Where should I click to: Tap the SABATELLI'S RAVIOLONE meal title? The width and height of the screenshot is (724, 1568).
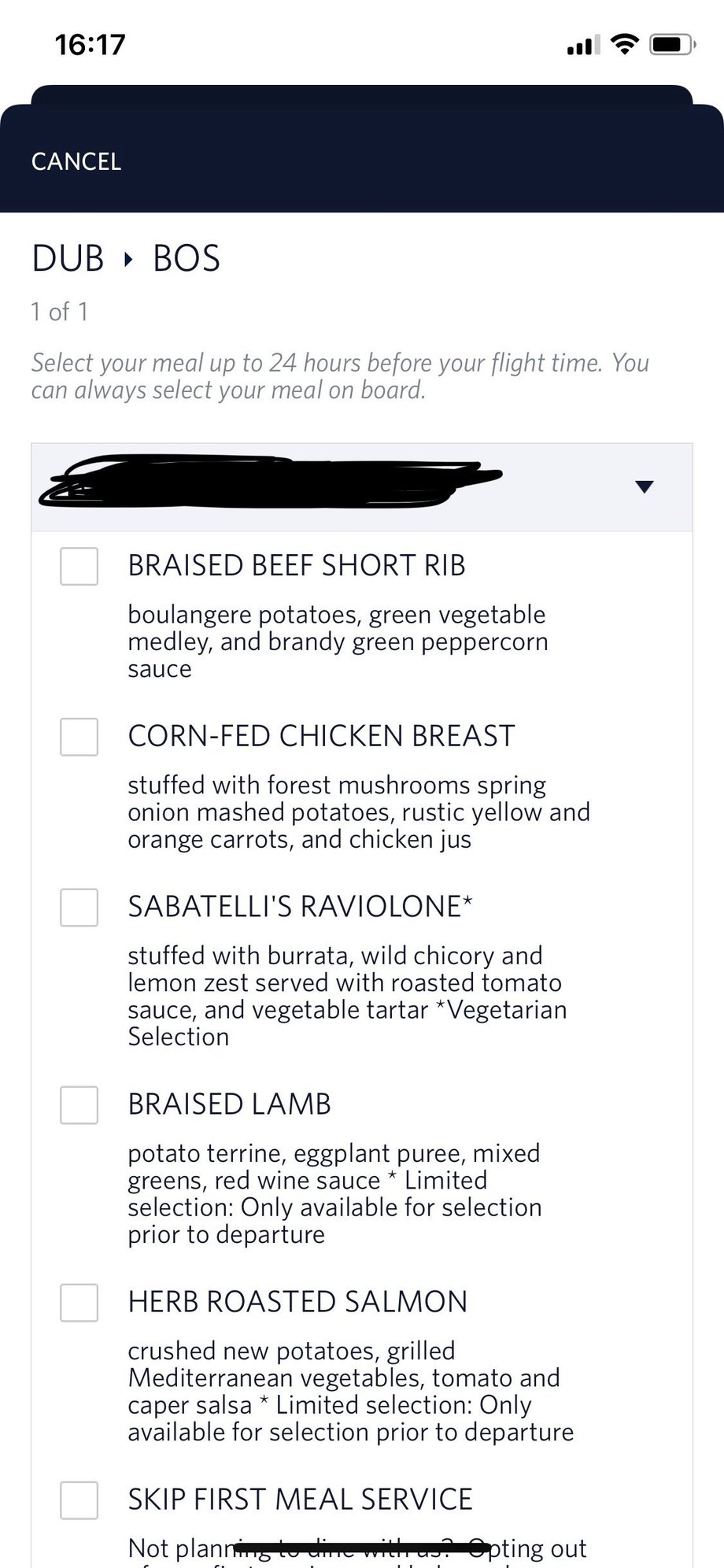[x=301, y=907]
